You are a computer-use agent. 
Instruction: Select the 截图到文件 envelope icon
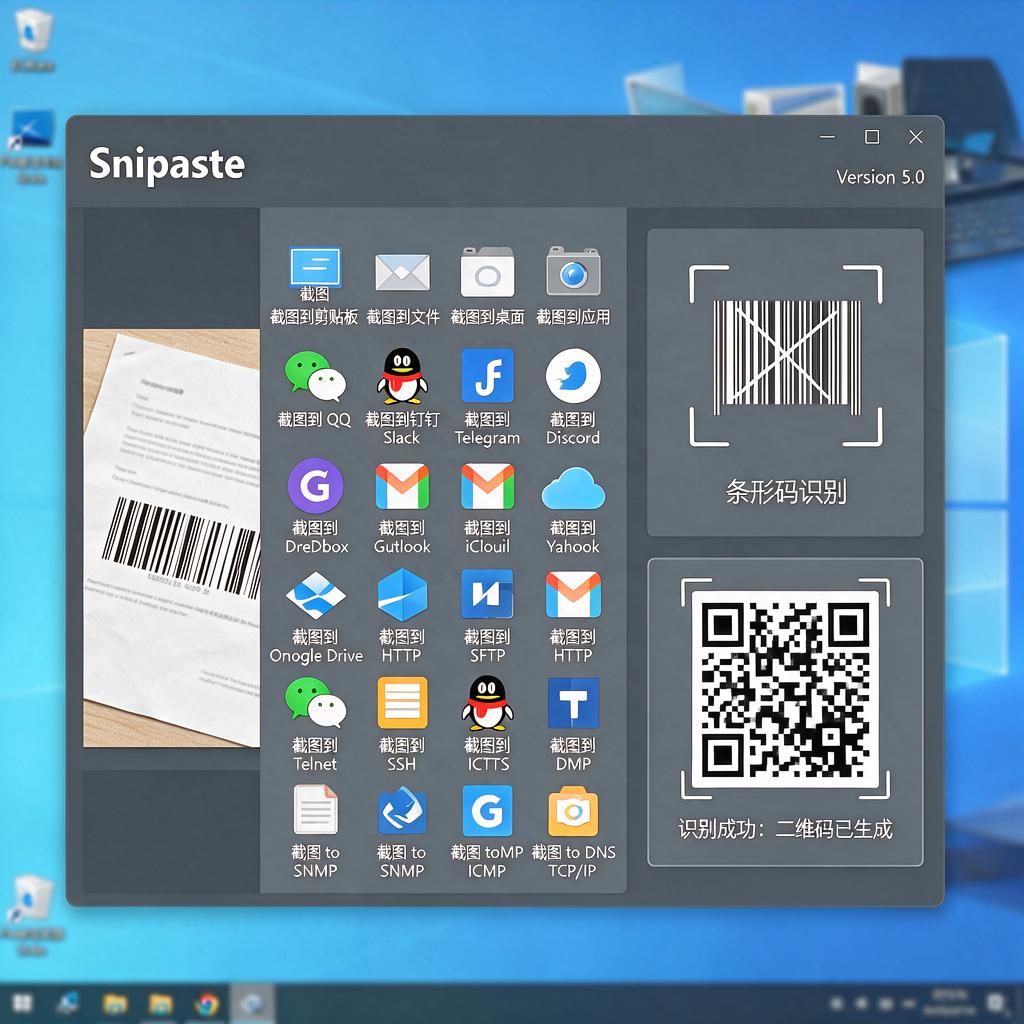pyautogui.click(x=402, y=272)
